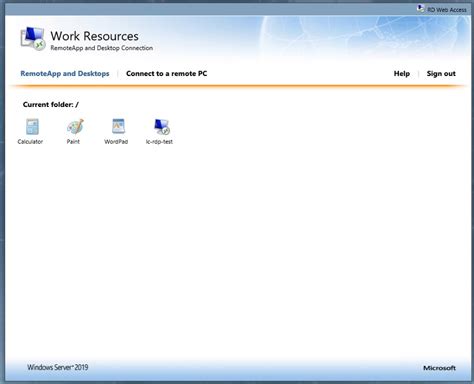The image size is (474, 384).
Task: Click the Work Resources computer logo icon
Action: (x=33, y=39)
